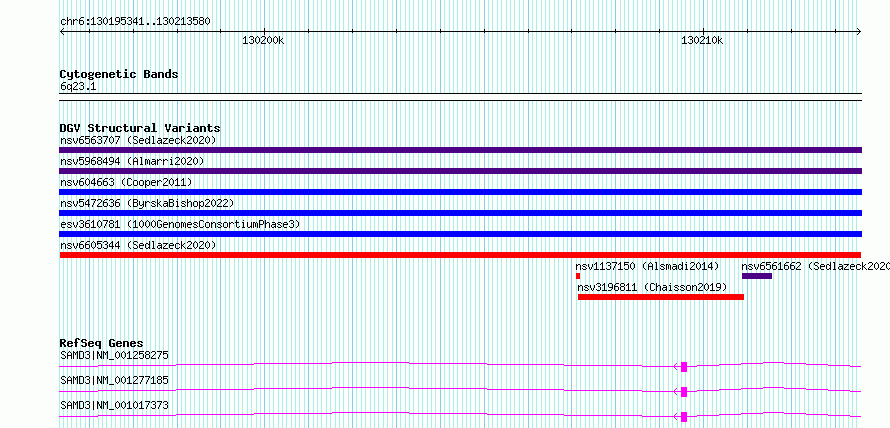The width and height of the screenshot is (890, 428).
Task: Click the magenta exon of NM_001277185
Action: (684, 392)
